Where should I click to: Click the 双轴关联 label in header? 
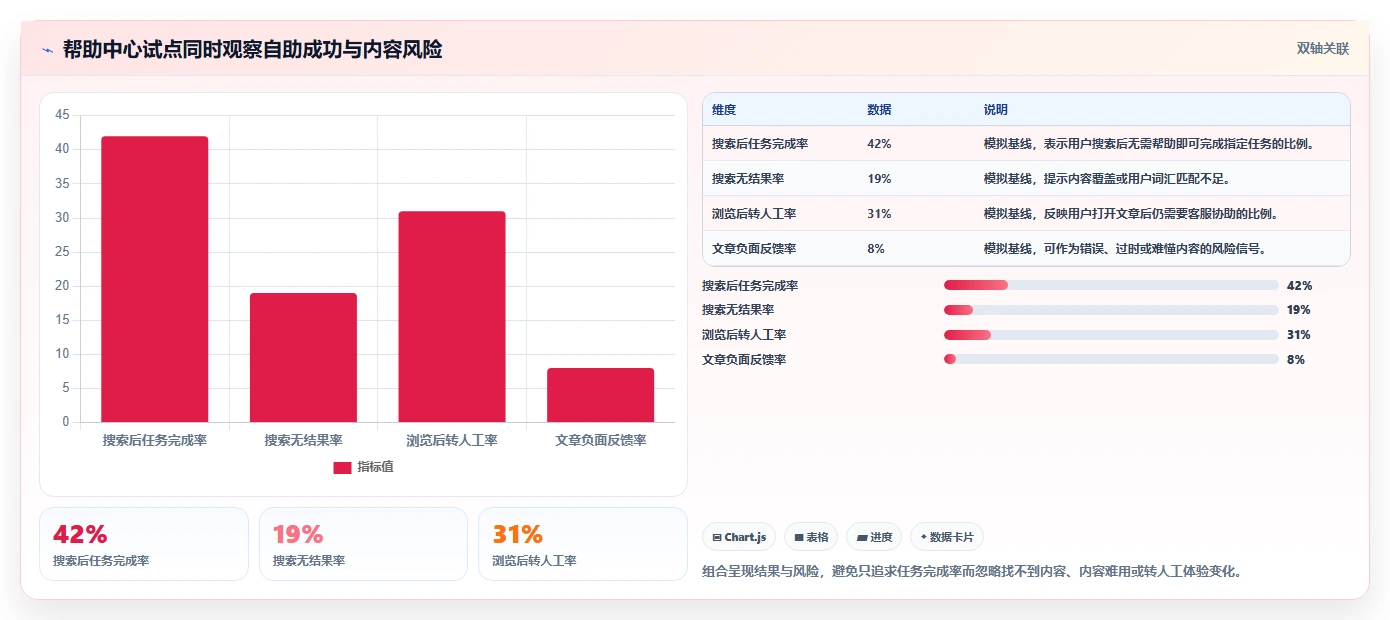(1323, 48)
